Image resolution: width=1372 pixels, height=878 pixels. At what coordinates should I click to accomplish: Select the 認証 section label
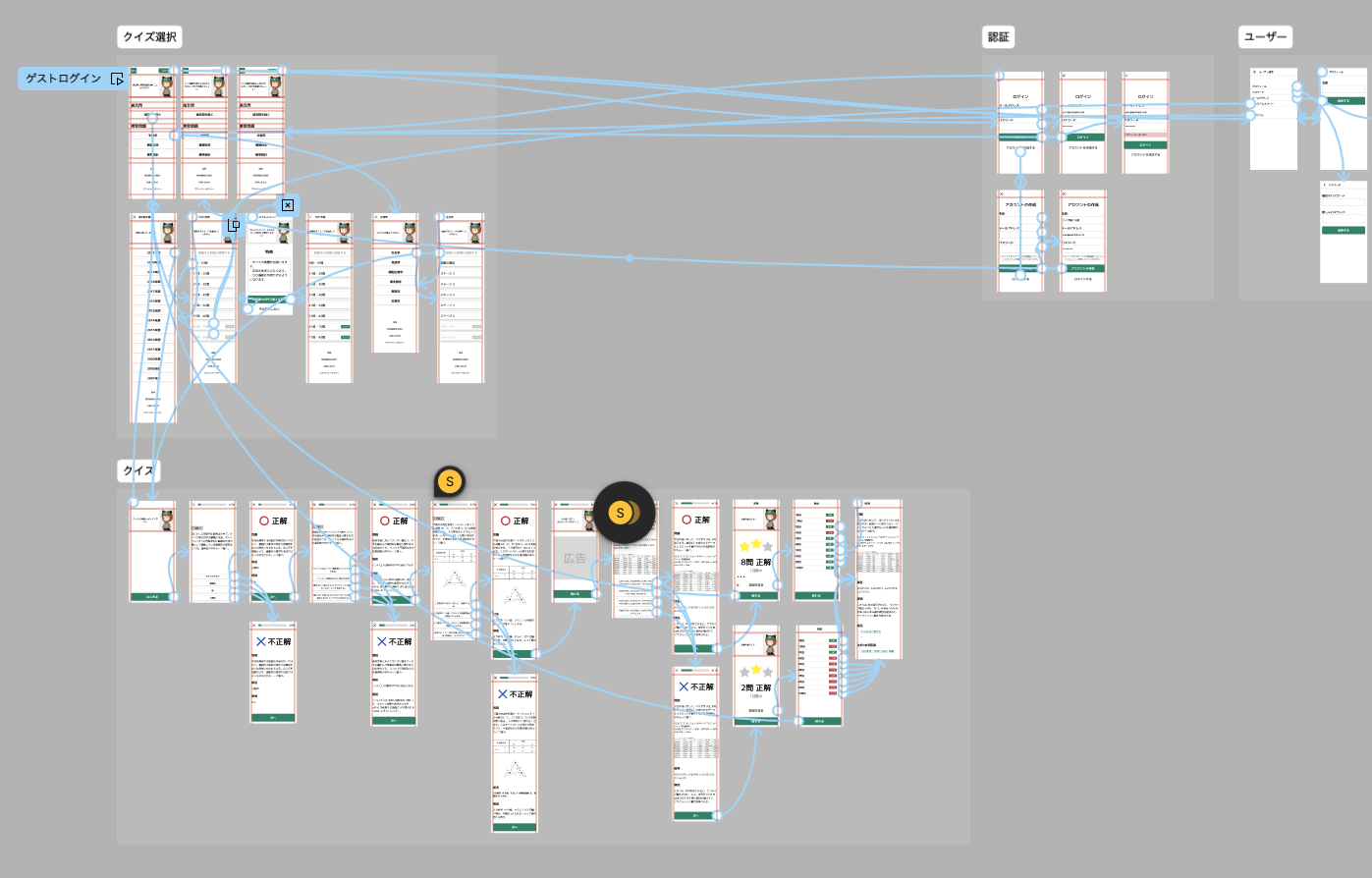coord(998,37)
